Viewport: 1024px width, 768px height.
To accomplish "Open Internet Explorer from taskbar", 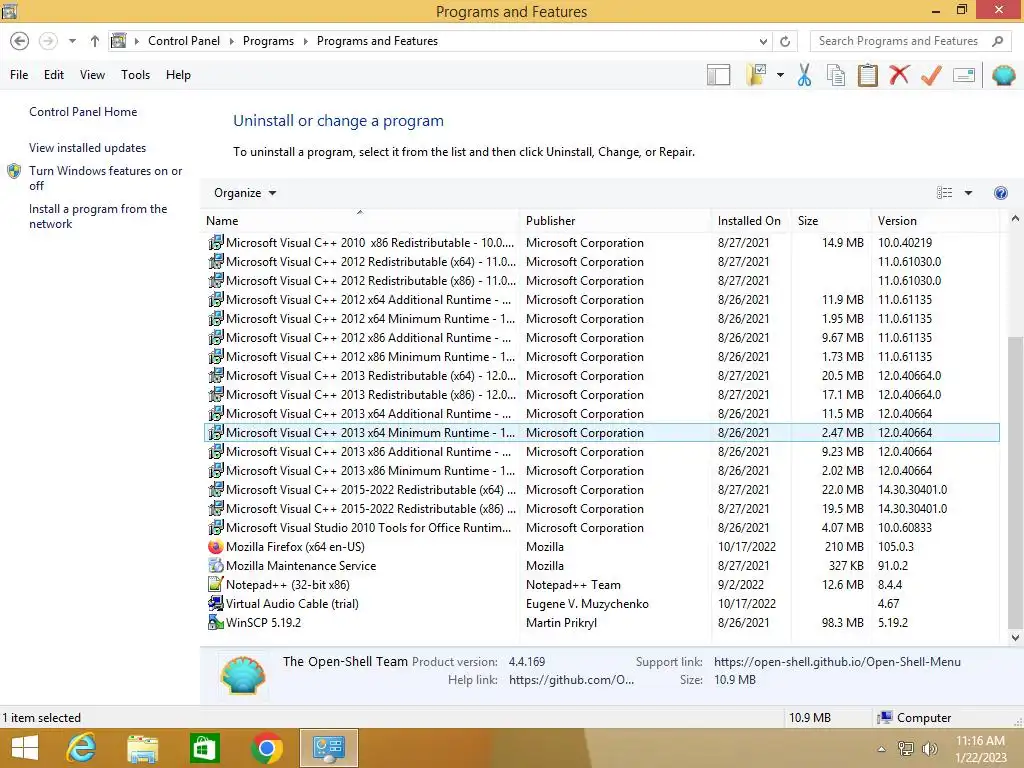I will 81,748.
